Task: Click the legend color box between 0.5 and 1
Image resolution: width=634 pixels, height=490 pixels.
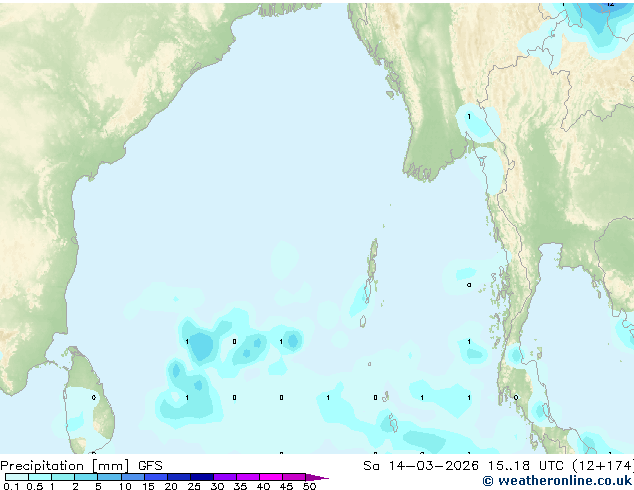Action: coord(40,477)
